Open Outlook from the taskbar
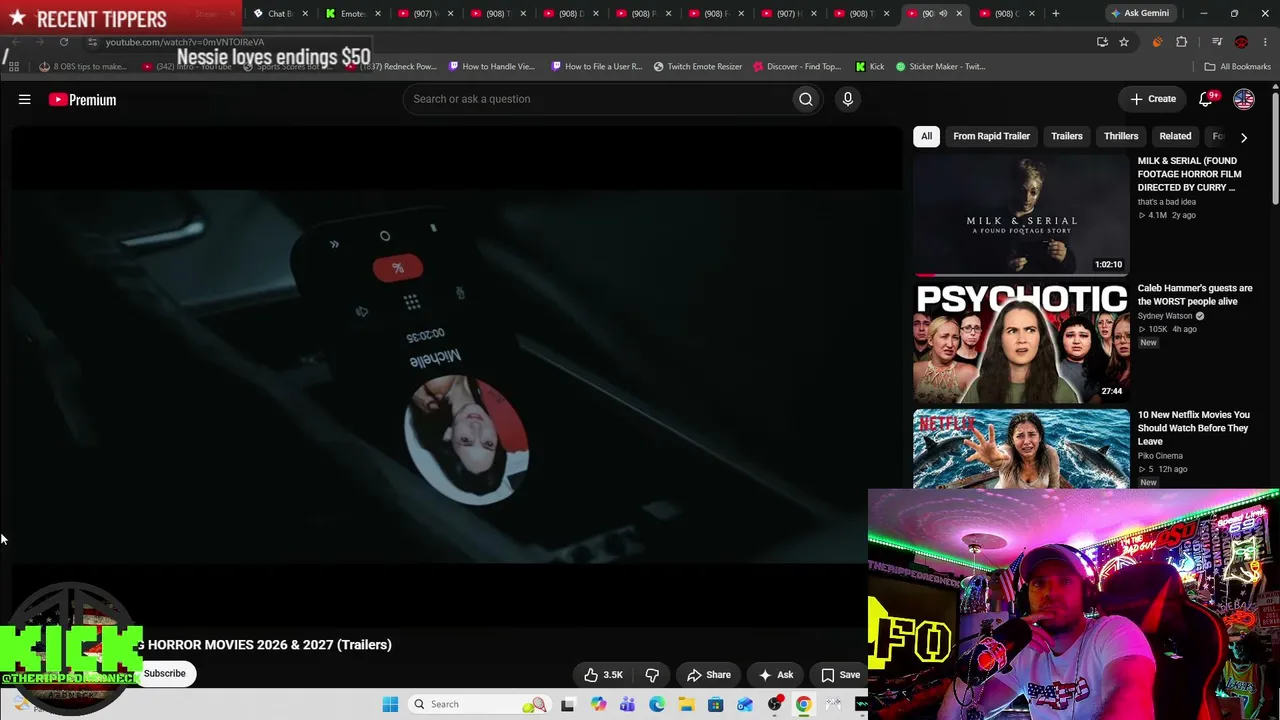 [745, 704]
